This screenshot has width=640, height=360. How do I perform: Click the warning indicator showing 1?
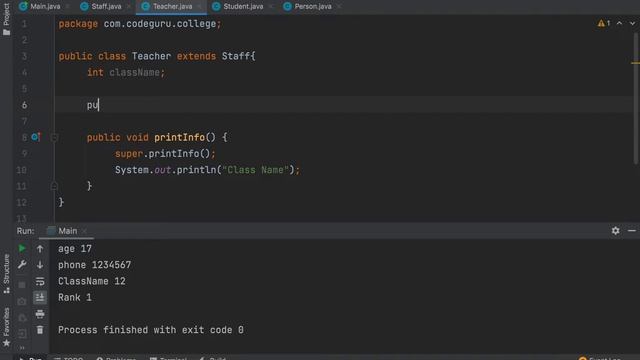click(604, 23)
